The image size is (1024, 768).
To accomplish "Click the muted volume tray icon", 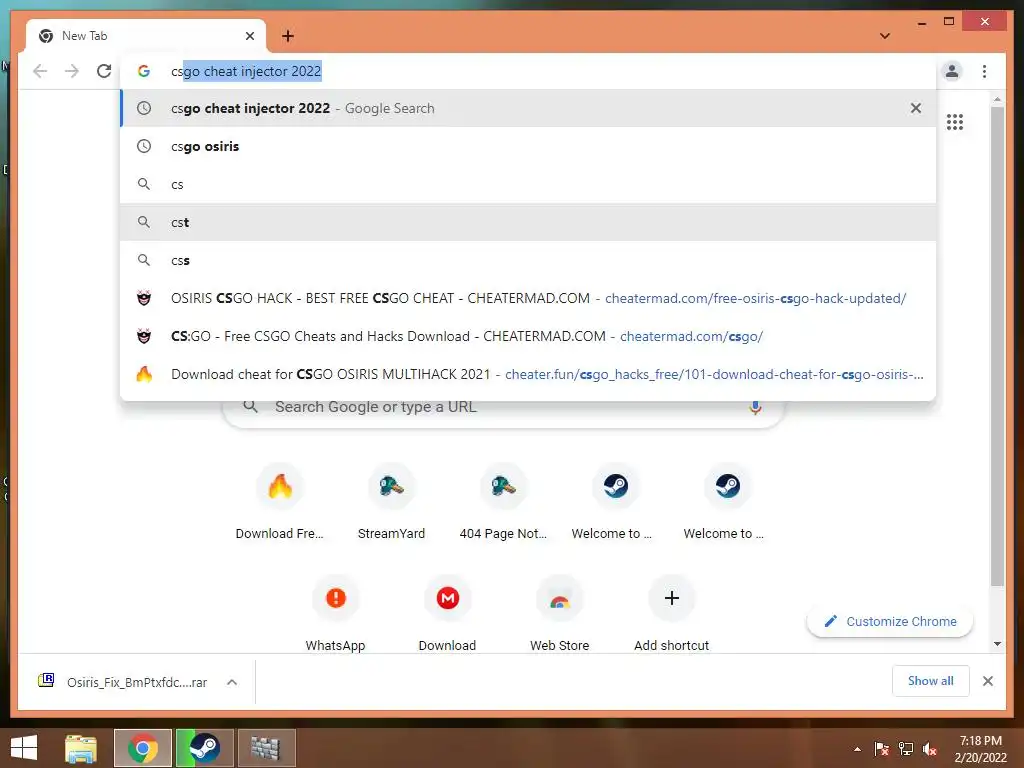I will click(930, 749).
